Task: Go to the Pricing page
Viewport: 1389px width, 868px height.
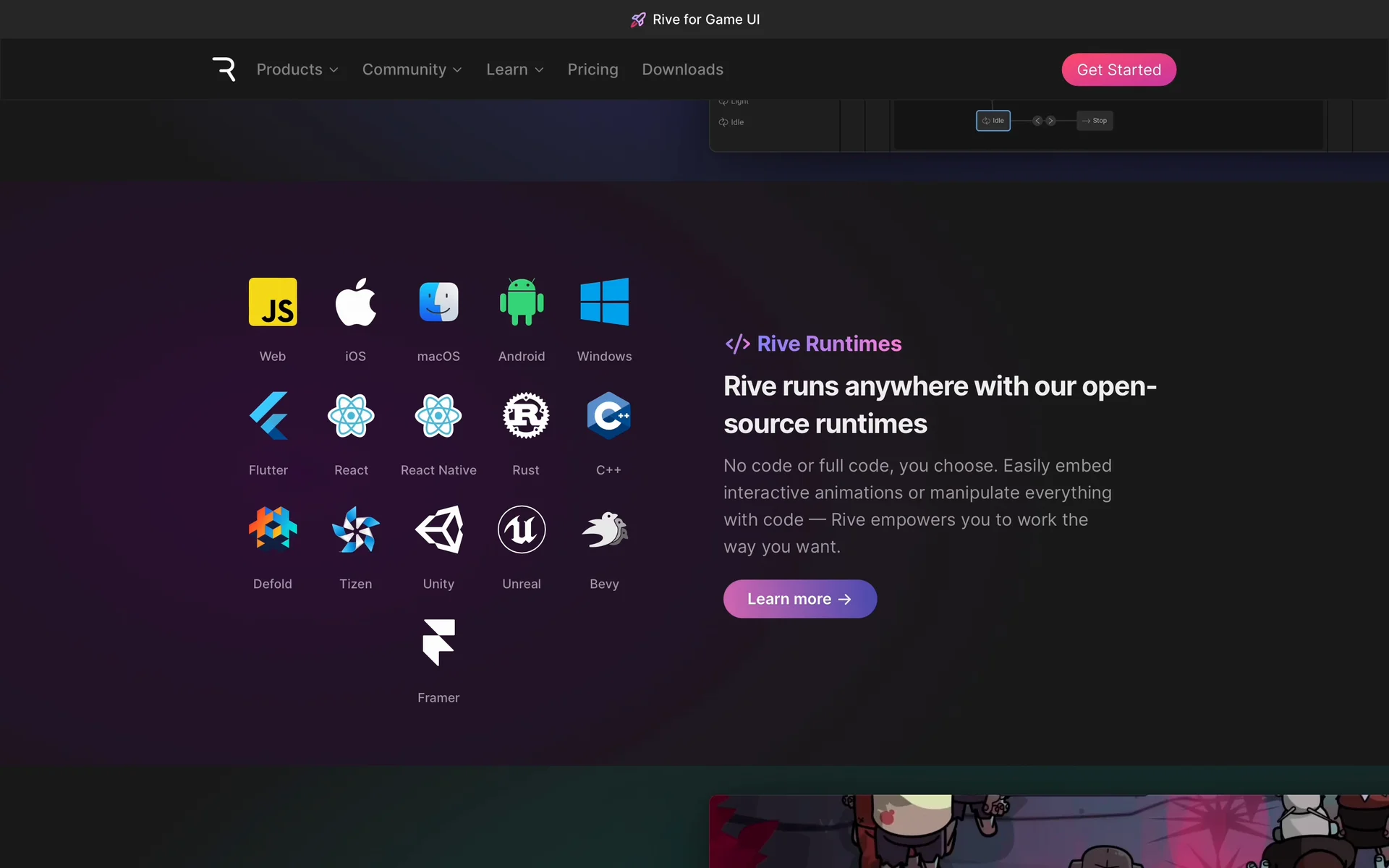Action: pos(592,69)
